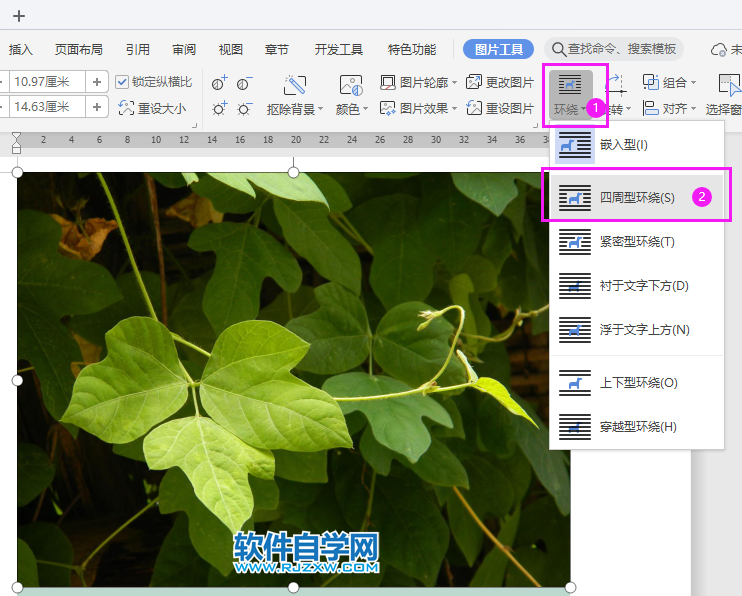The height and width of the screenshot is (596, 742).
Task: Toggle the 锁定纵横比 checkbox
Action: coord(122,82)
